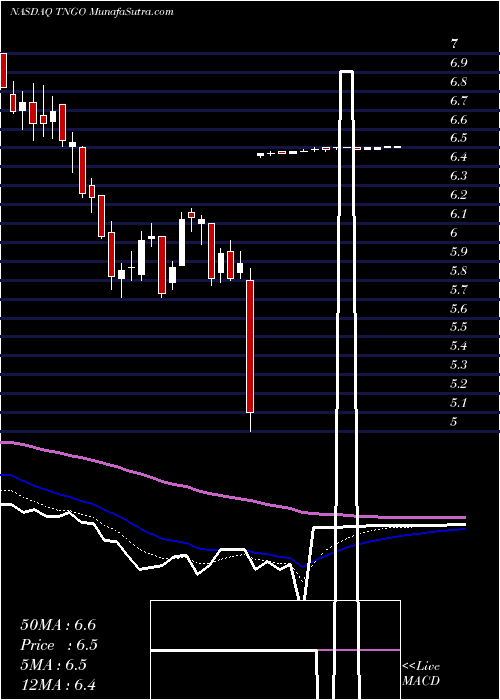Click the price axis label 7
The width and height of the screenshot is (500, 700).
(x=454, y=44)
